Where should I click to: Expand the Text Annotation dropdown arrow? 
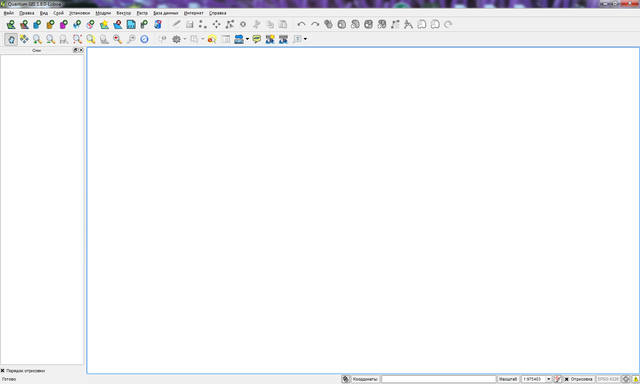point(305,39)
